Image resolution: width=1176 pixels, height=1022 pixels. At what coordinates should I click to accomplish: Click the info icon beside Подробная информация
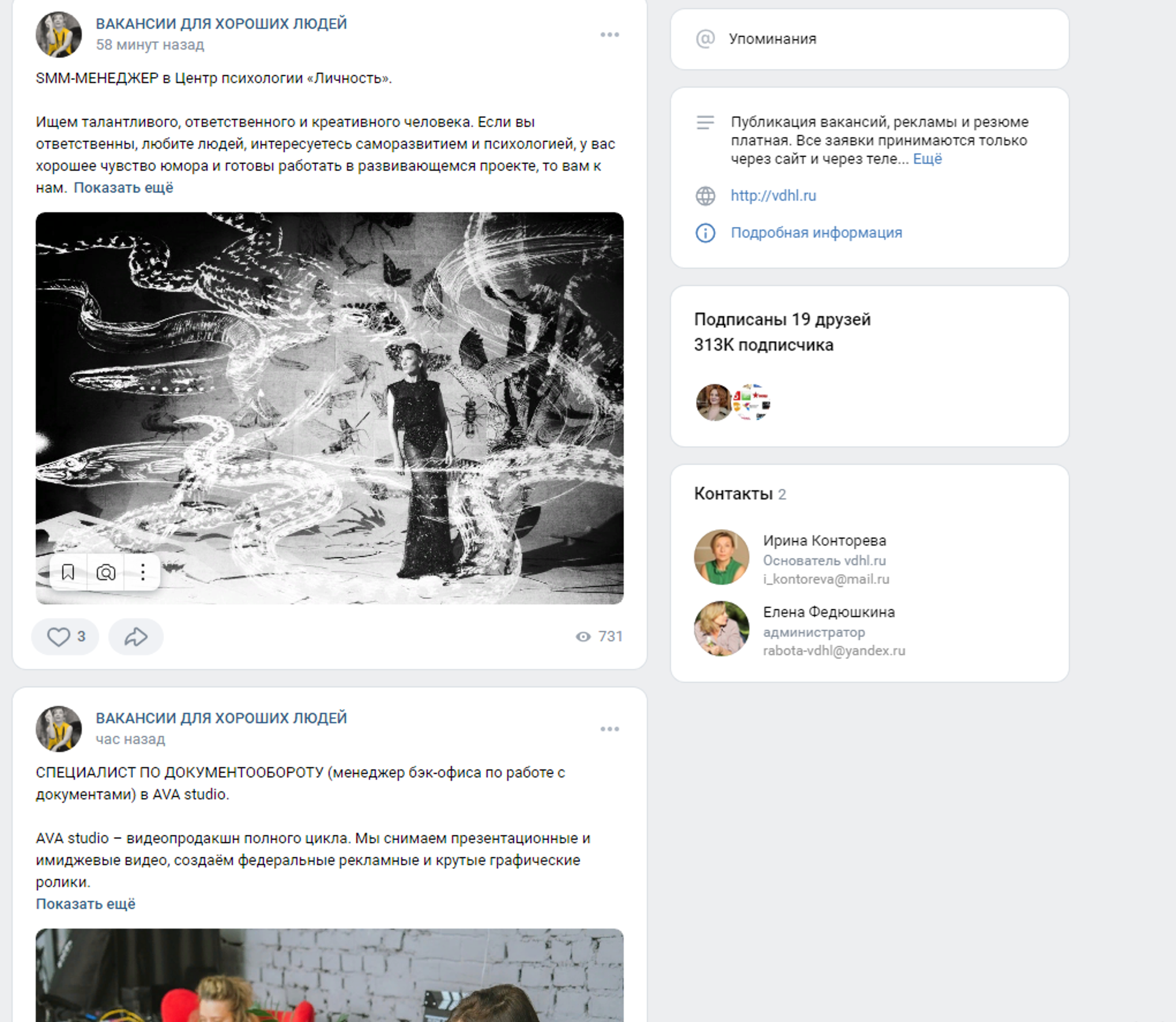(706, 233)
